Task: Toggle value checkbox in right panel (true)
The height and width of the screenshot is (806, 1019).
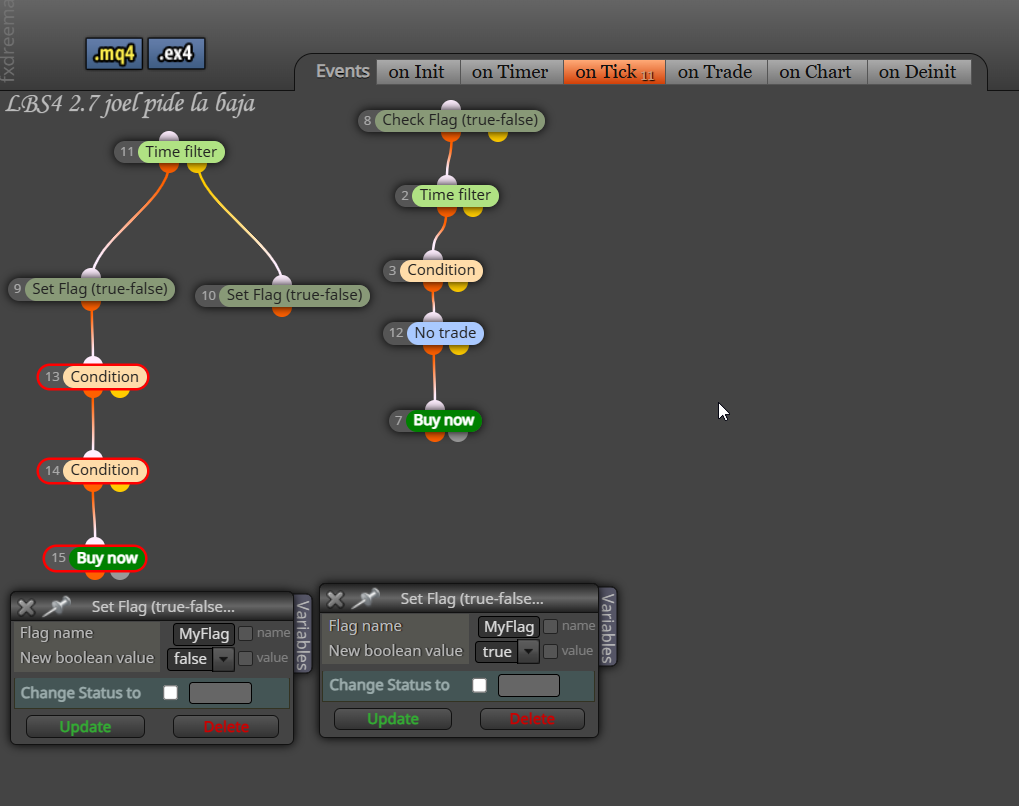Action: (x=550, y=651)
